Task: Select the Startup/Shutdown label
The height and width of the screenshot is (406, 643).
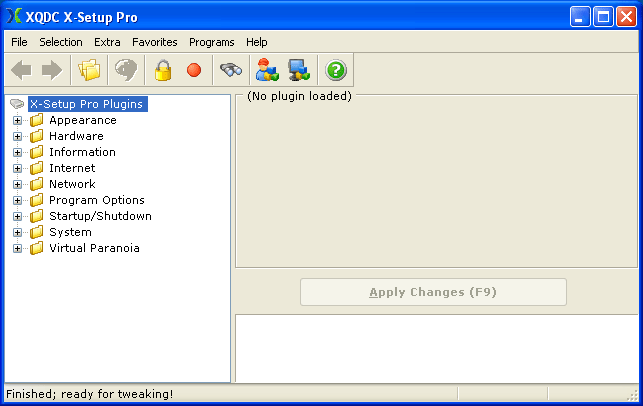Action: pyautogui.click(x=100, y=216)
